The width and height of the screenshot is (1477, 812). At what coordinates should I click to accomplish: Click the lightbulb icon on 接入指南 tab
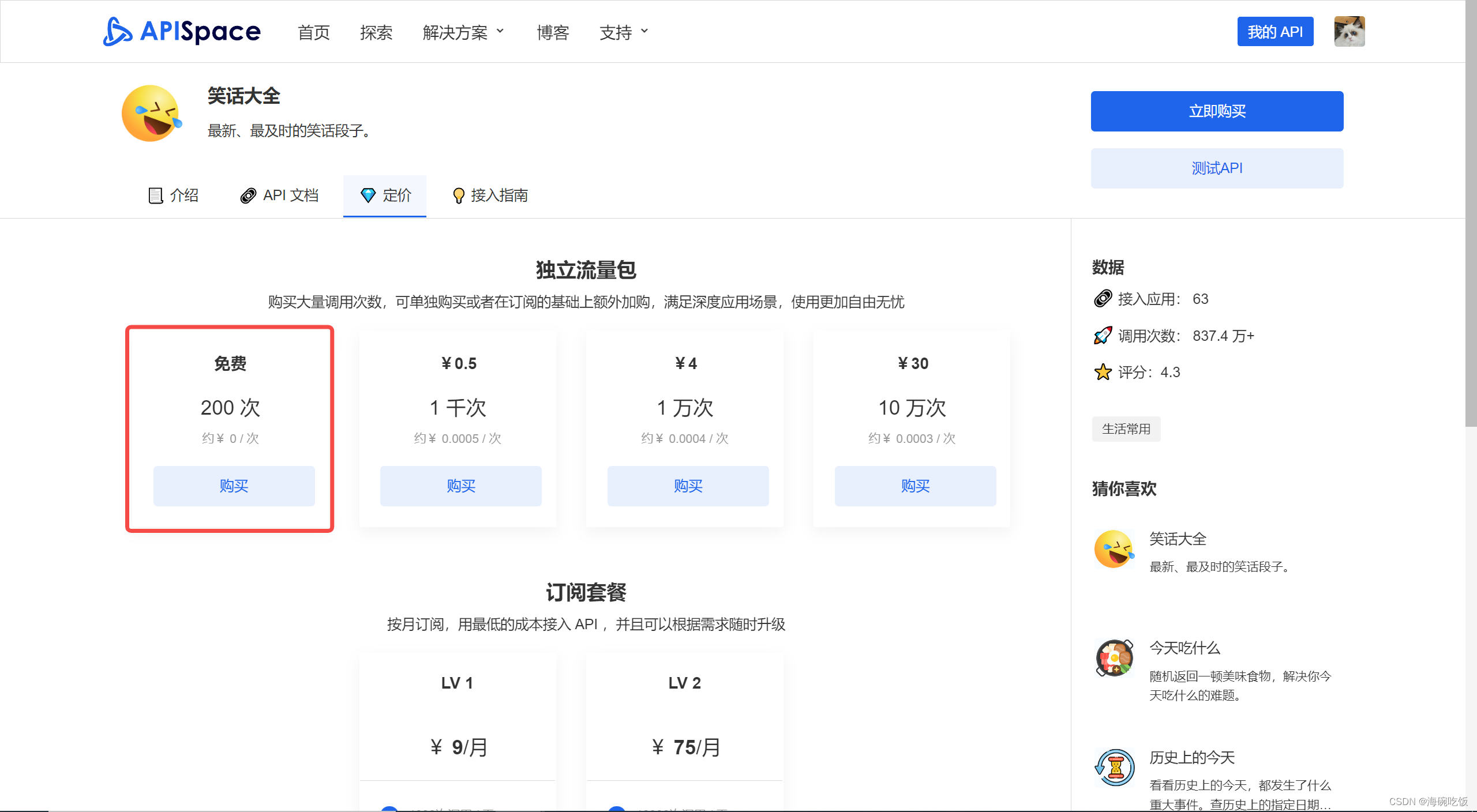[x=459, y=196]
